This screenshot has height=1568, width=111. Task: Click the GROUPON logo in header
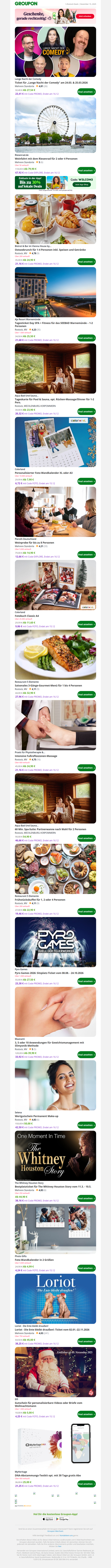click(26, 4)
